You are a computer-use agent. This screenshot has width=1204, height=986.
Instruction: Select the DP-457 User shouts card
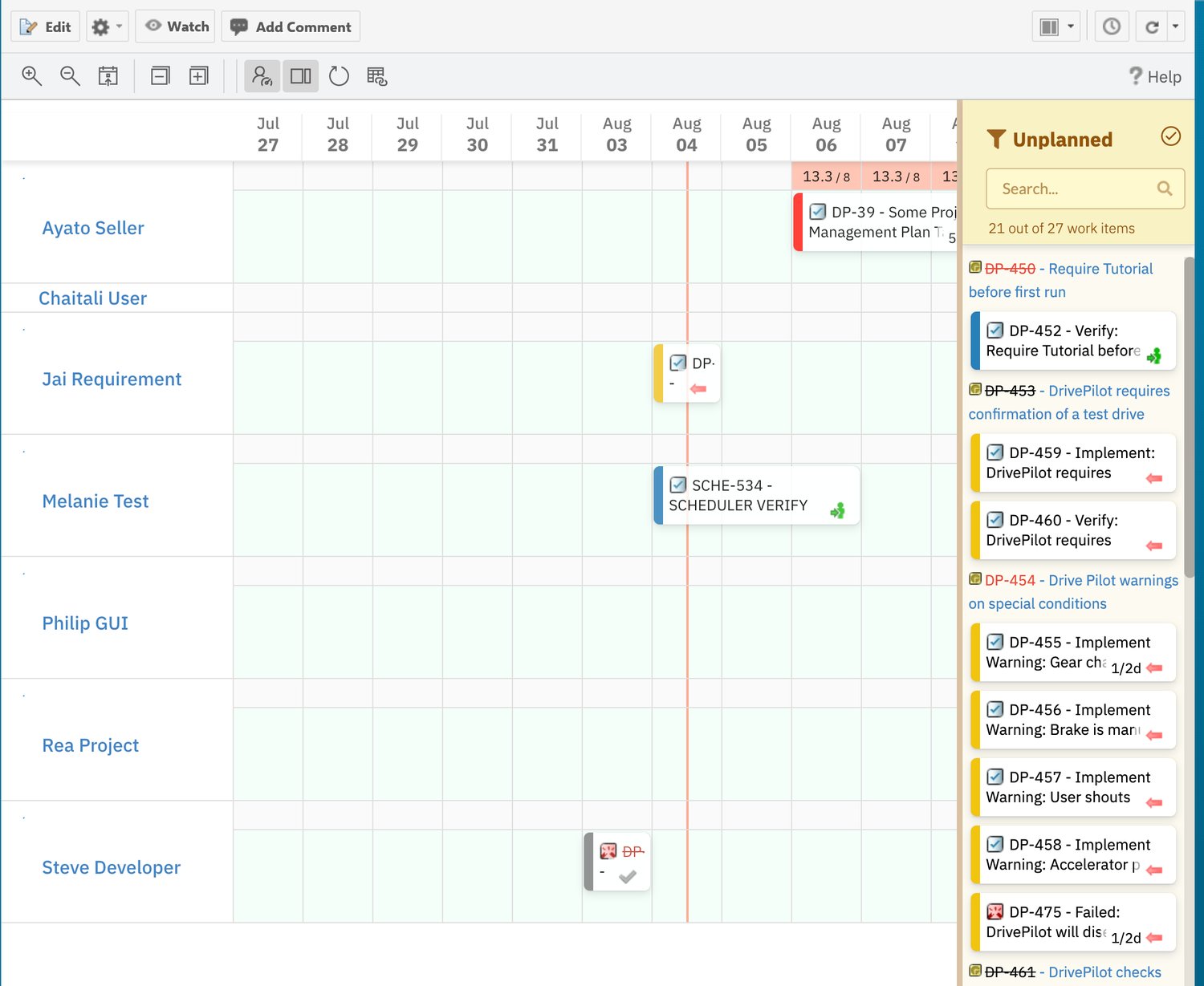pos(1073,787)
